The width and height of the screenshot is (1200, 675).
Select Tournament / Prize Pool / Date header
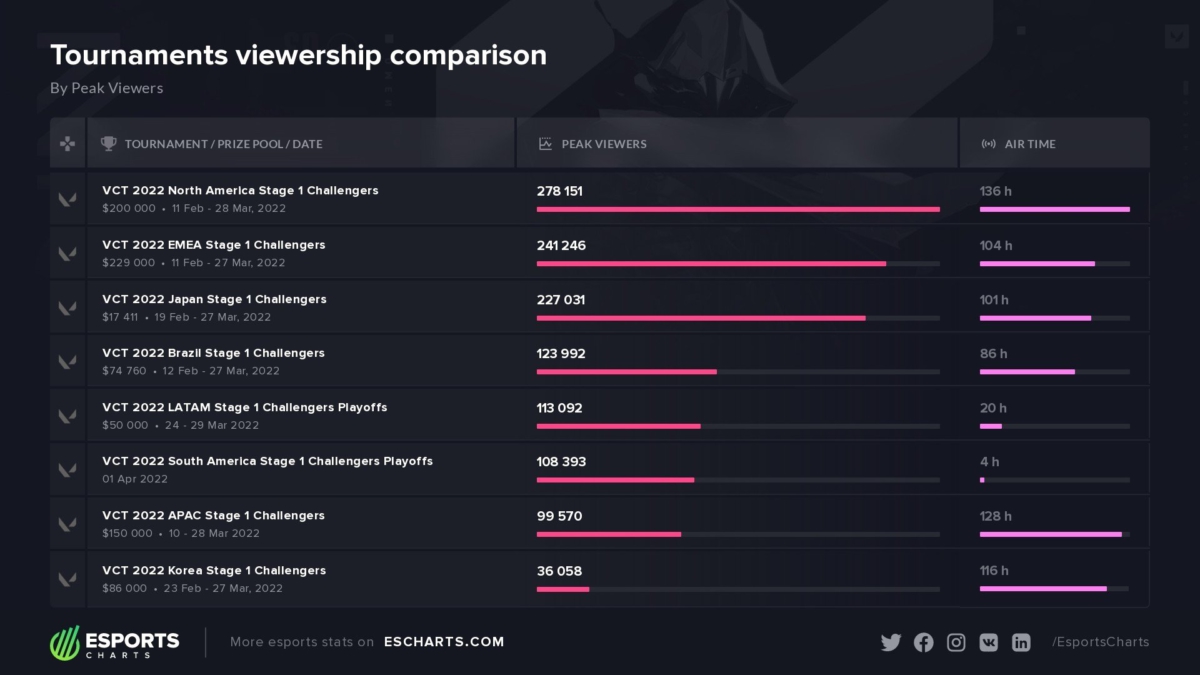(x=223, y=144)
